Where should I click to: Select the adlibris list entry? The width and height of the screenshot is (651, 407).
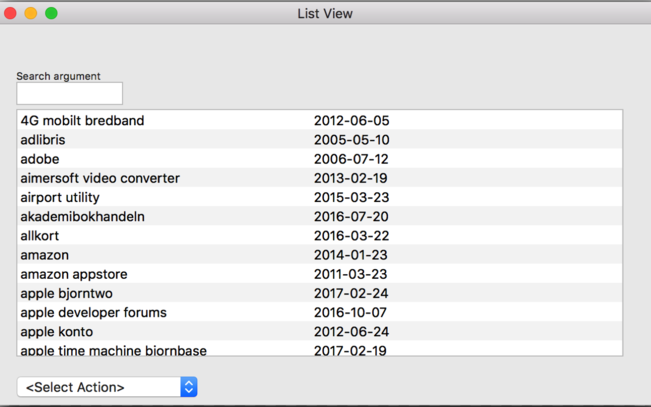(43, 140)
